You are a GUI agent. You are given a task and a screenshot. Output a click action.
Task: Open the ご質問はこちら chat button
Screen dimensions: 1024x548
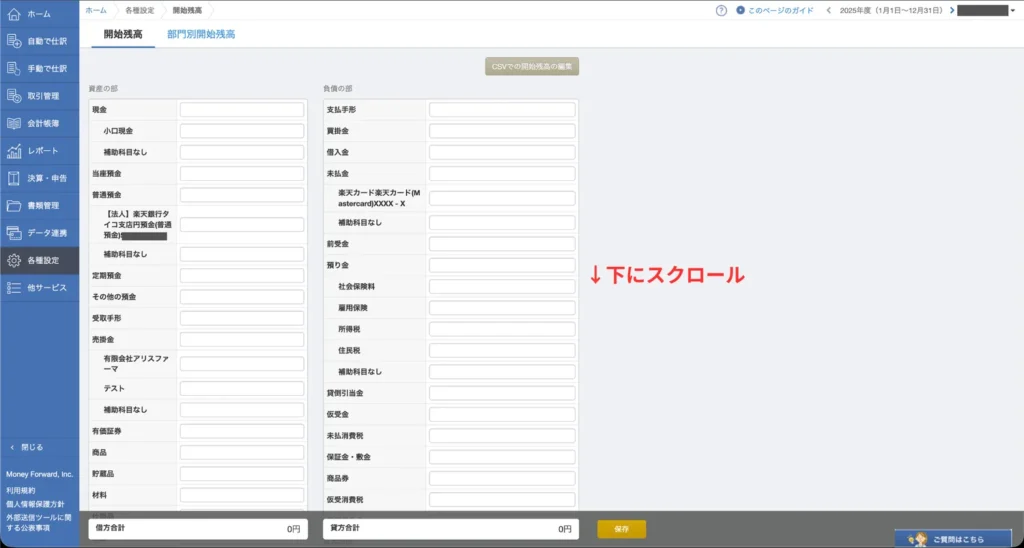coord(953,539)
